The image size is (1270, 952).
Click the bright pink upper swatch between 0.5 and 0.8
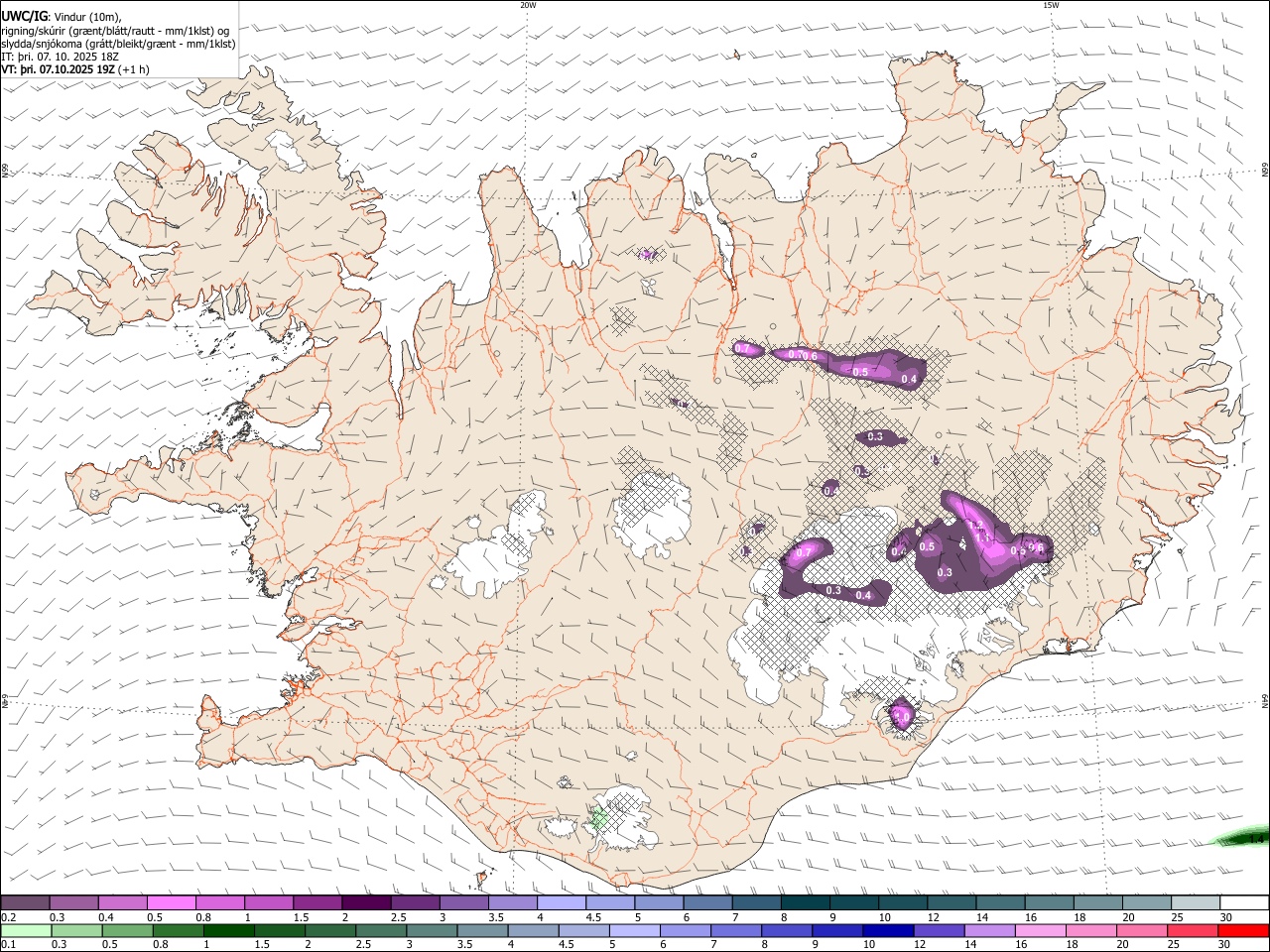171,902
